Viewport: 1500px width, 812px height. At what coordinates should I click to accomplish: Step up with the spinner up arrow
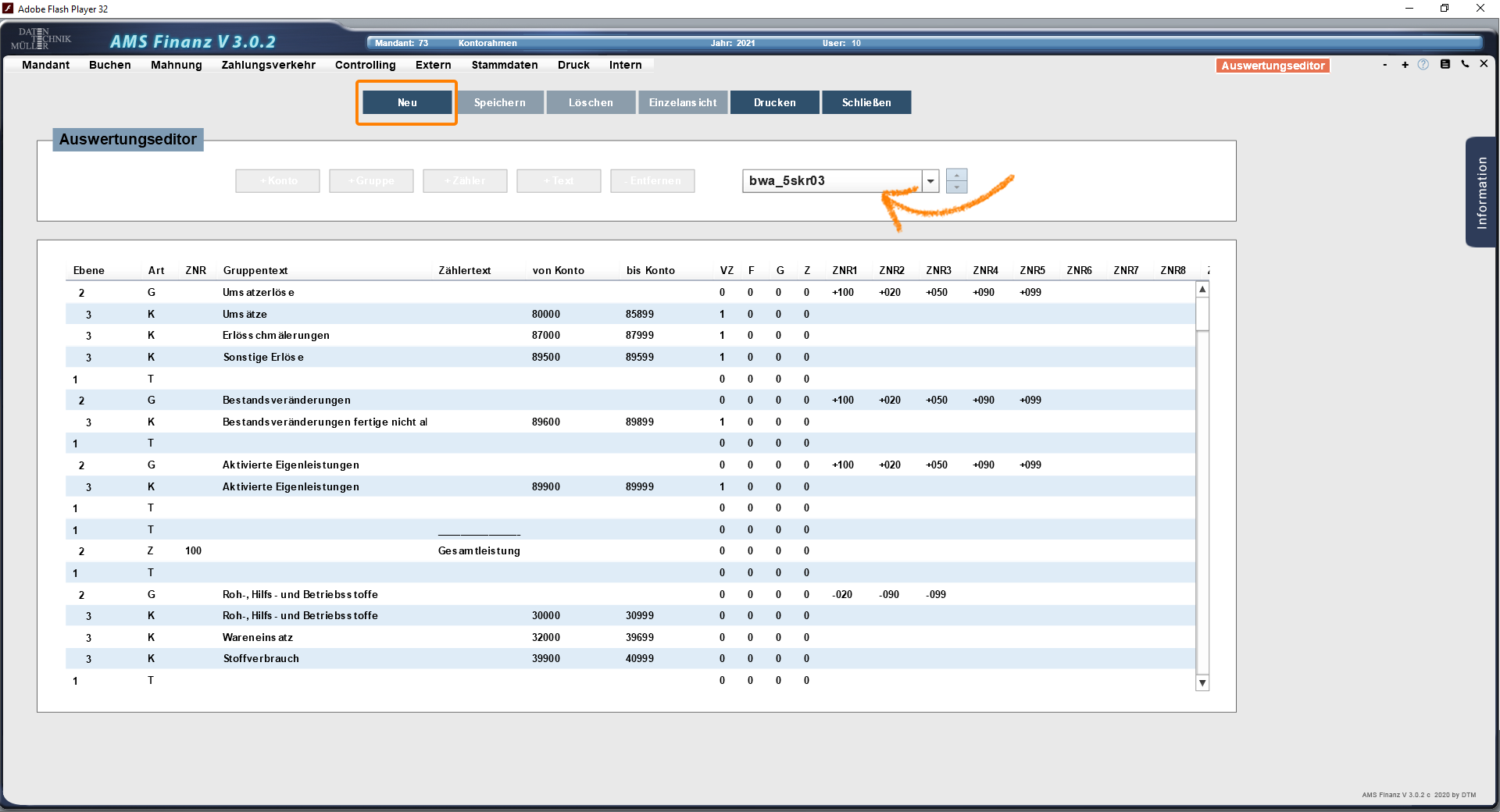coord(956,175)
